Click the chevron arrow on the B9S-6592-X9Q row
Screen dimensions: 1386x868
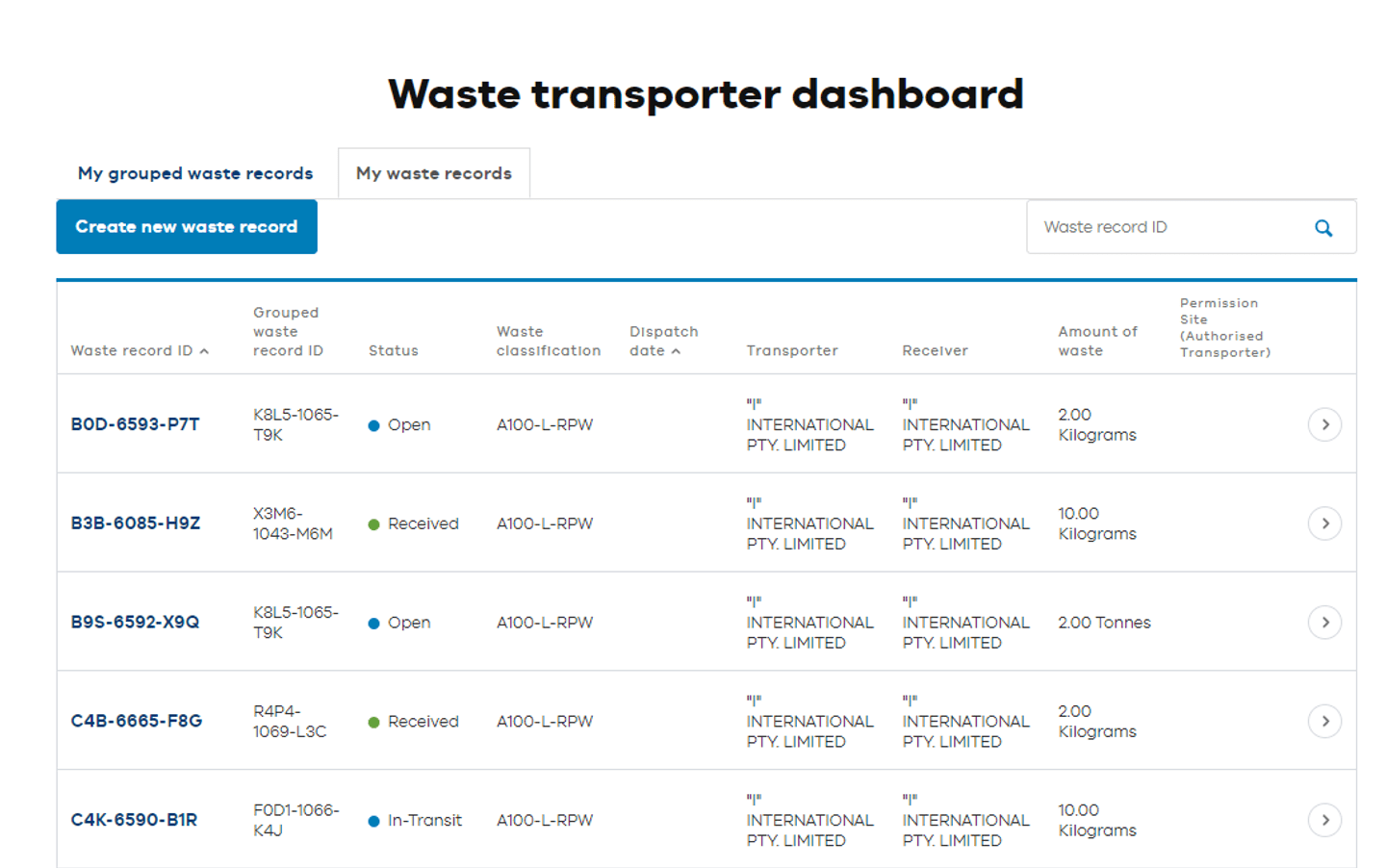[1325, 622]
